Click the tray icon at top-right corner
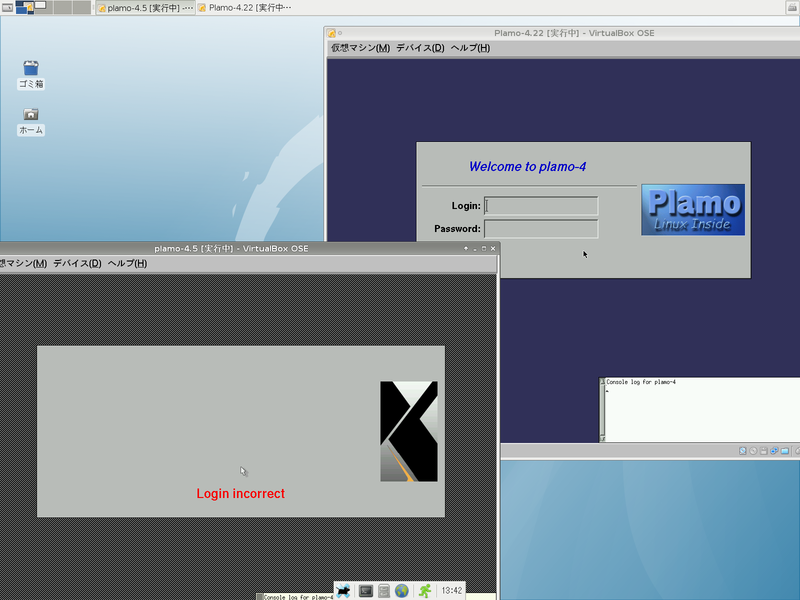800x600 pixels. pyautogui.click(x=792, y=7)
